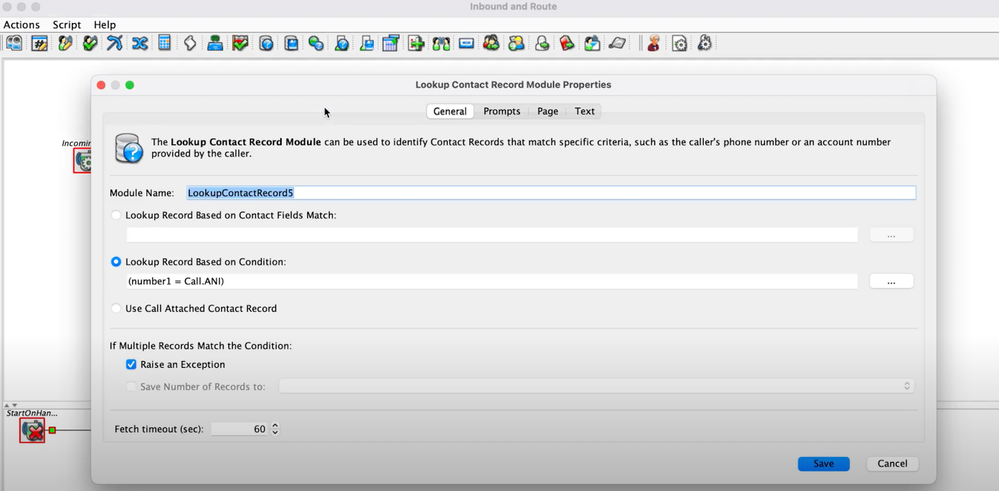Choose Lookup Record Based on Condition option
The width and height of the screenshot is (999, 491).
point(116,262)
